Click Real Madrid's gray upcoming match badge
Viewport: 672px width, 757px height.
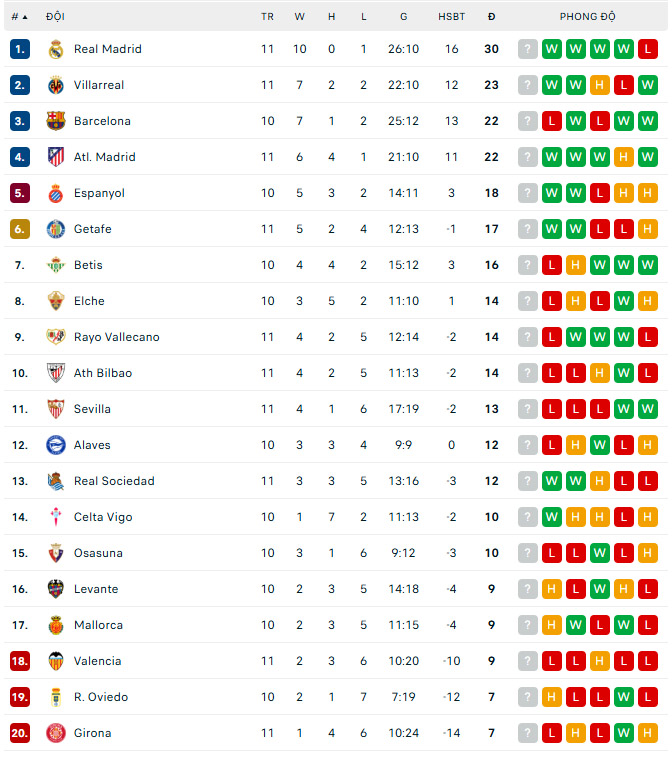pos(528,49)
